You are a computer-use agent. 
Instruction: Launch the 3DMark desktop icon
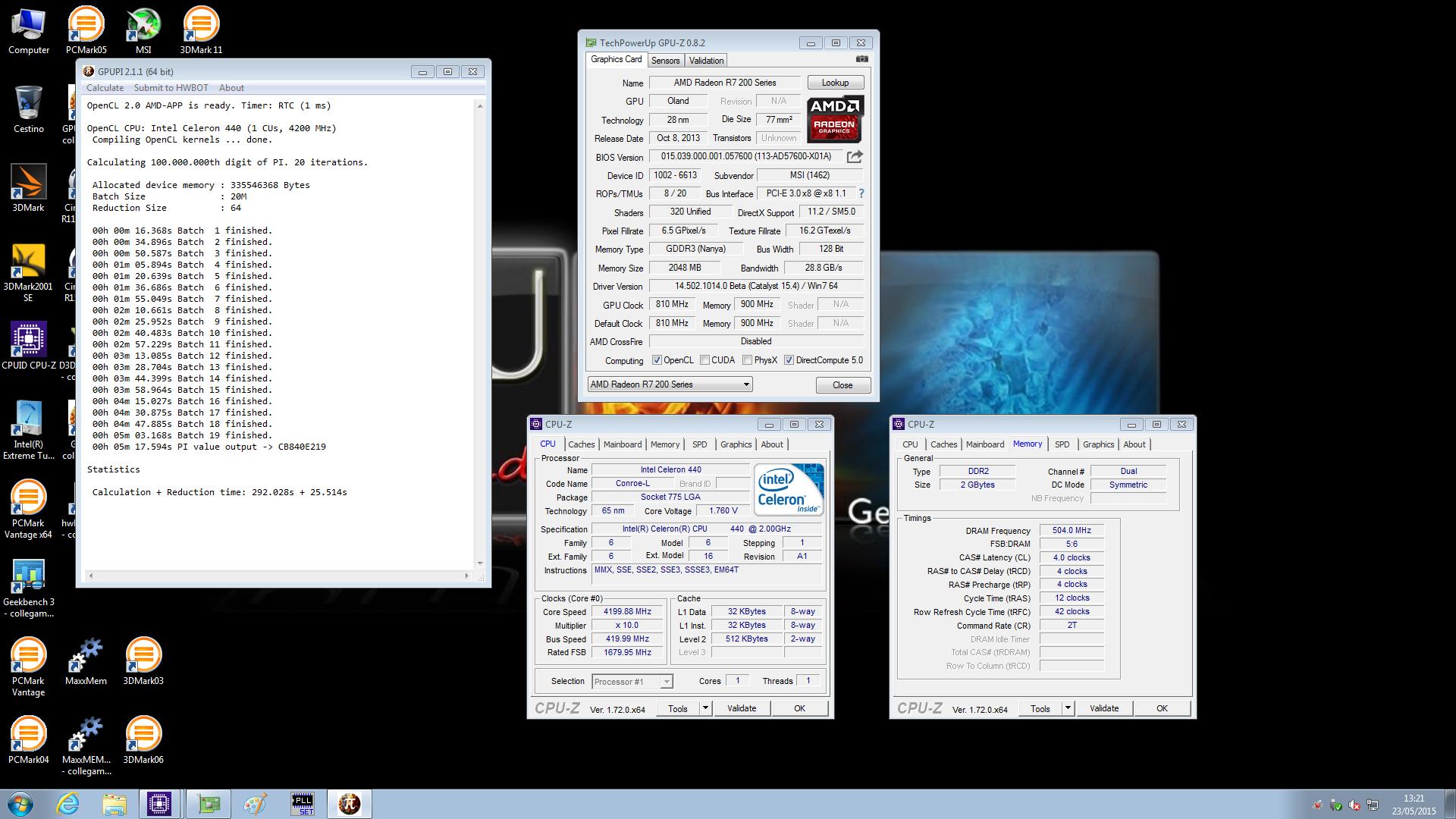point(29,189)
